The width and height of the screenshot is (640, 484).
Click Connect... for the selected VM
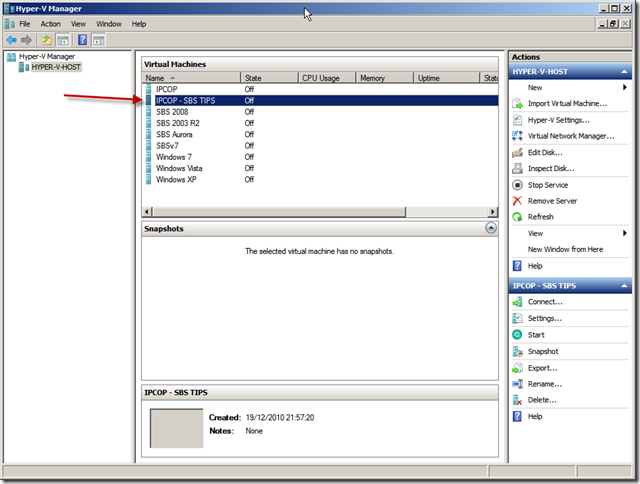coord(545,301)
